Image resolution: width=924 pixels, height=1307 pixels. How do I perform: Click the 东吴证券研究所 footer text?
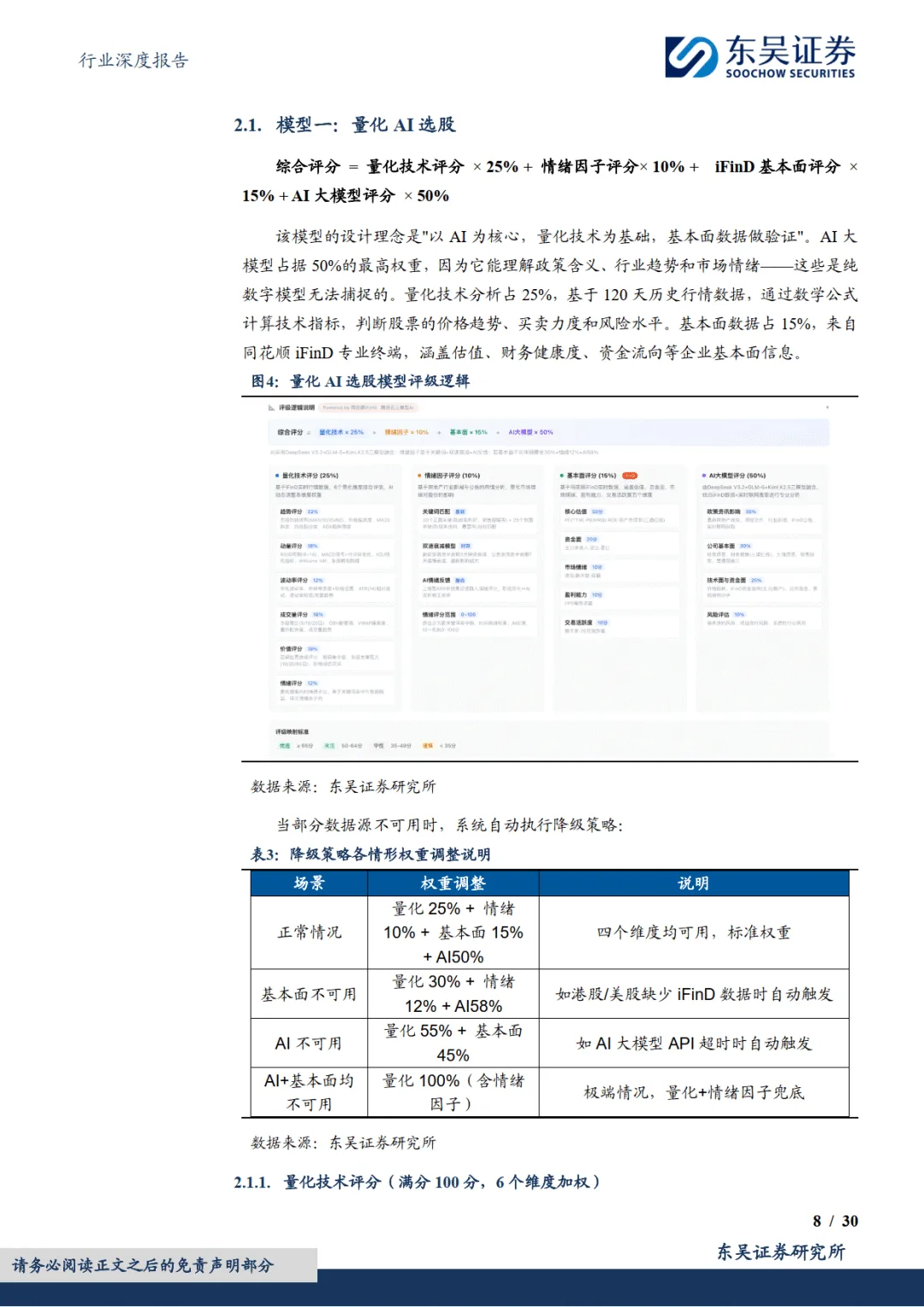click(x=781, y=1252)
